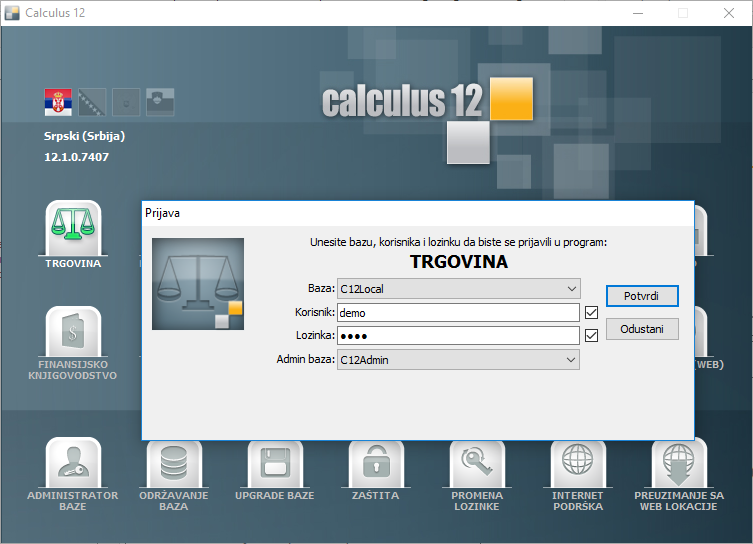Click the Odustani button

point(642,329)
